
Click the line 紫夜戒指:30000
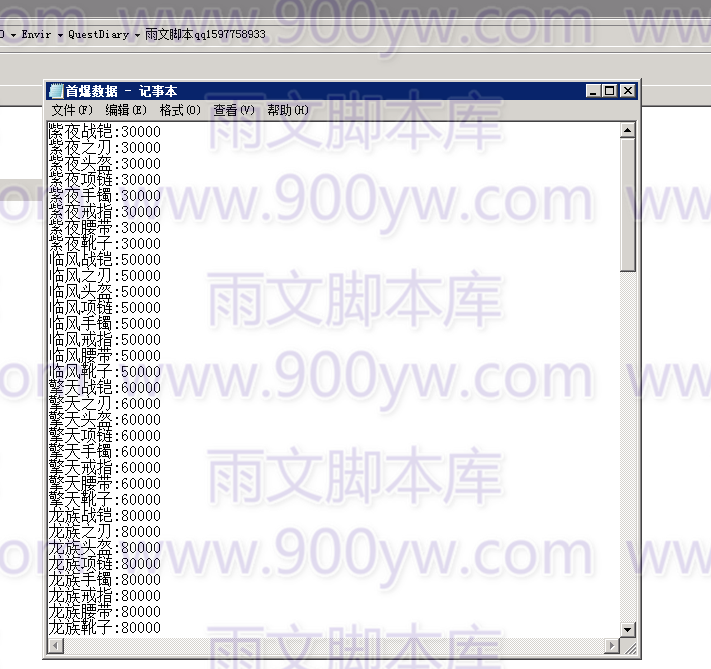click(105, 211)
